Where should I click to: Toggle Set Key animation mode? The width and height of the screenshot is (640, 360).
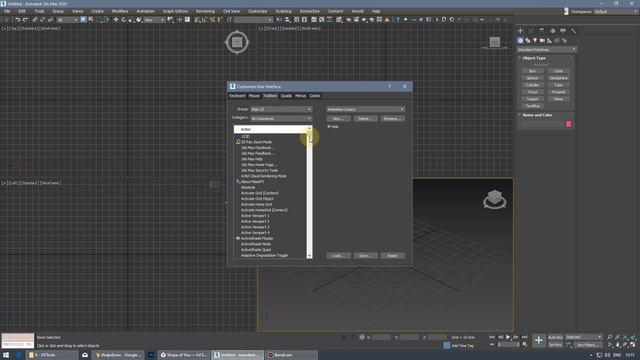[x=555, y=345]
